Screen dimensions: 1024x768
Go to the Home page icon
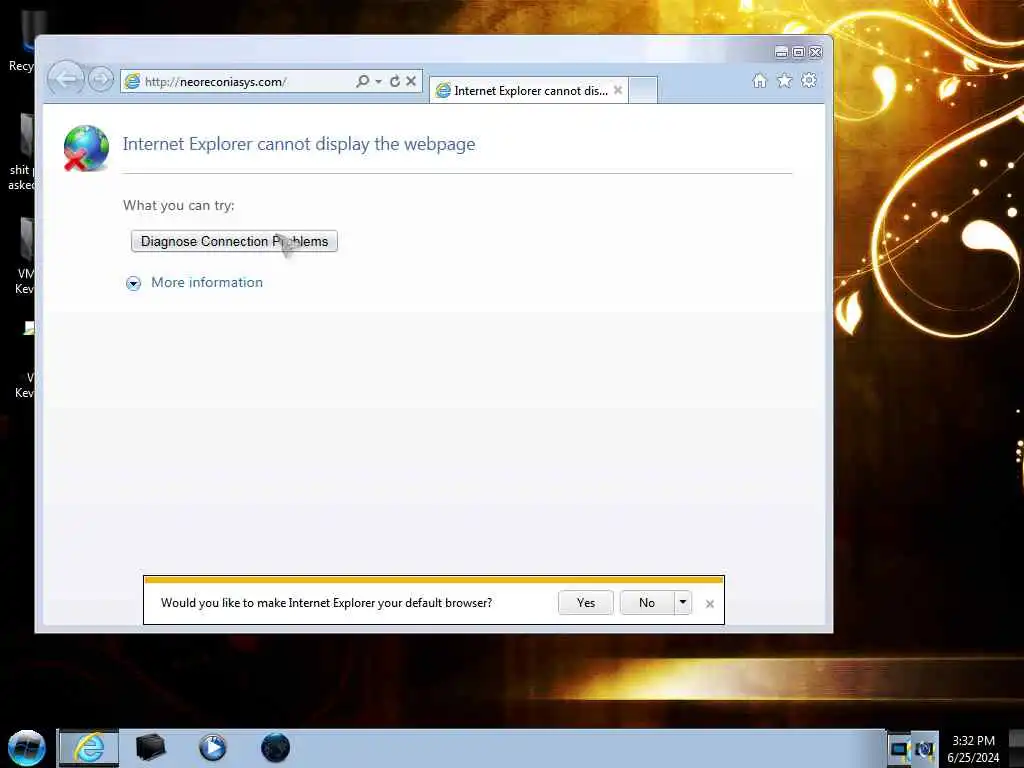coord(760,80)
